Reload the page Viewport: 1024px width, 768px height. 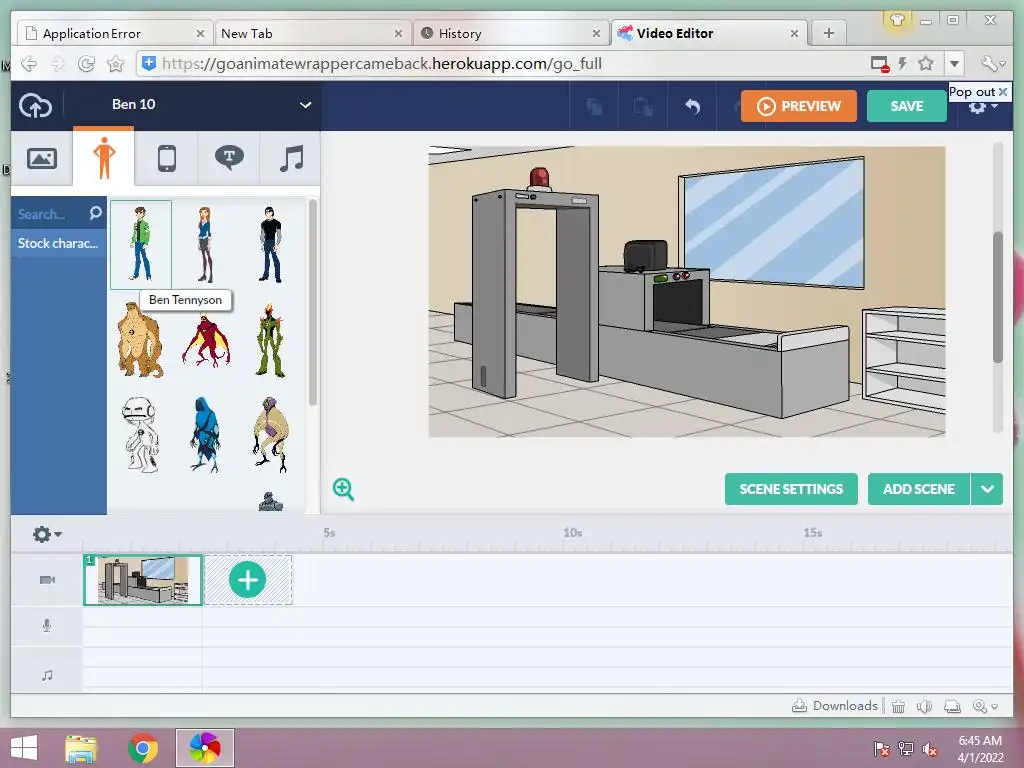(86, 64)
